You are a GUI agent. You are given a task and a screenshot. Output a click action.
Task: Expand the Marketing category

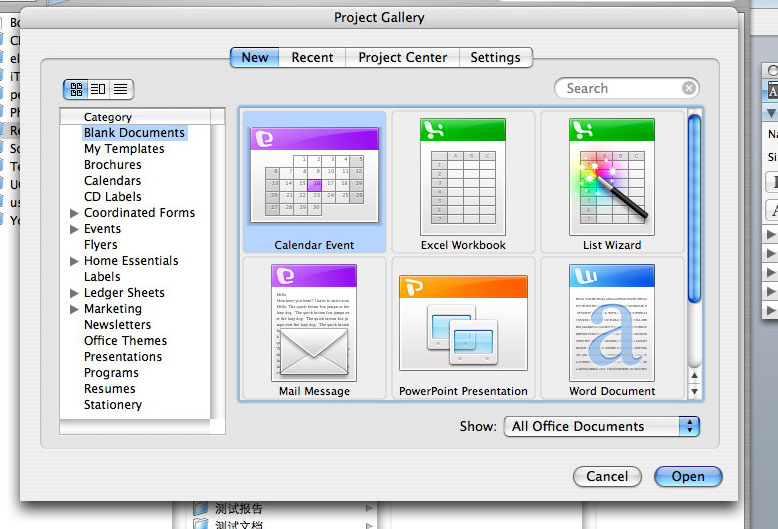[74, 309]
